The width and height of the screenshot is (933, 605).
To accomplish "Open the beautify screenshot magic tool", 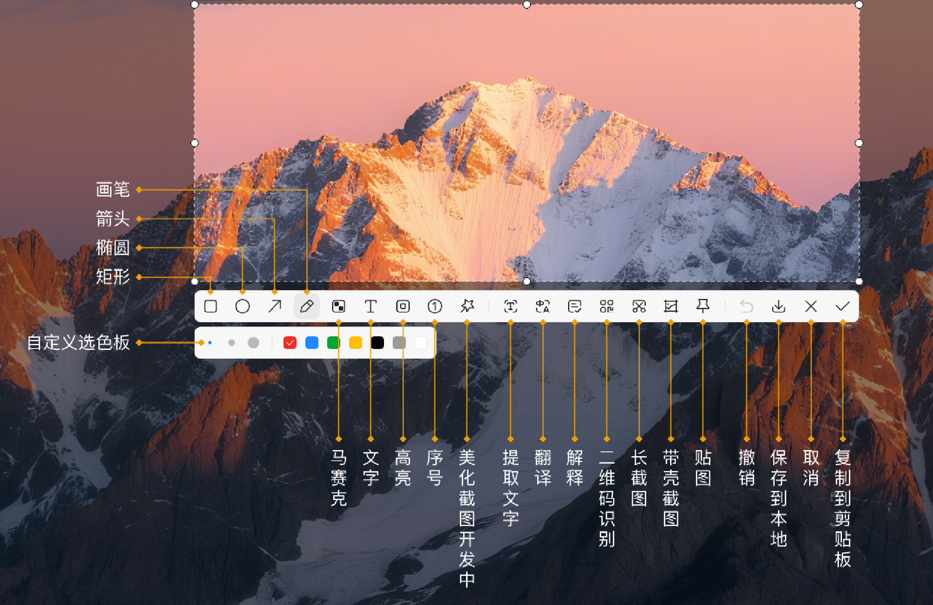I will pos(467,306).
